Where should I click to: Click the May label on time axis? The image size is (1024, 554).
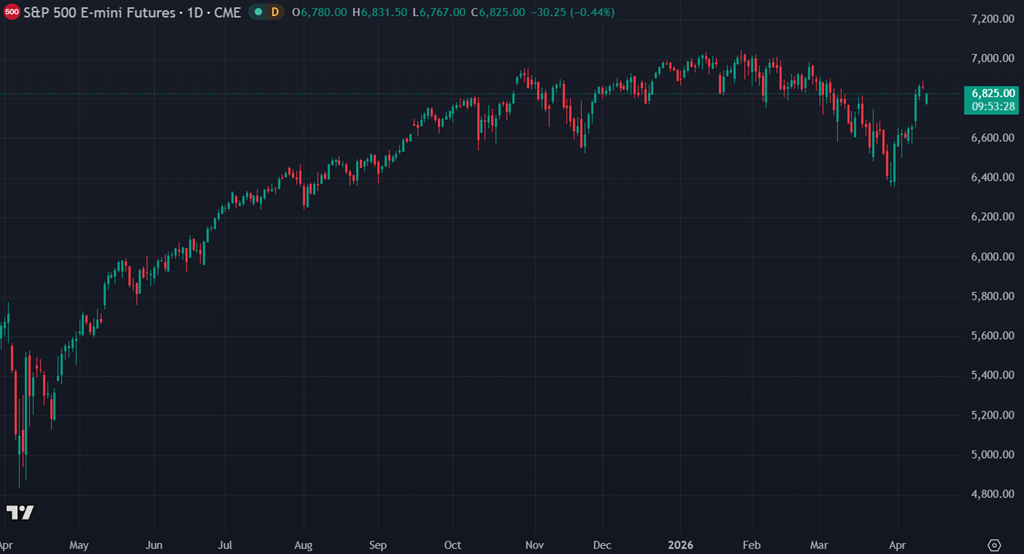(80, 545)
